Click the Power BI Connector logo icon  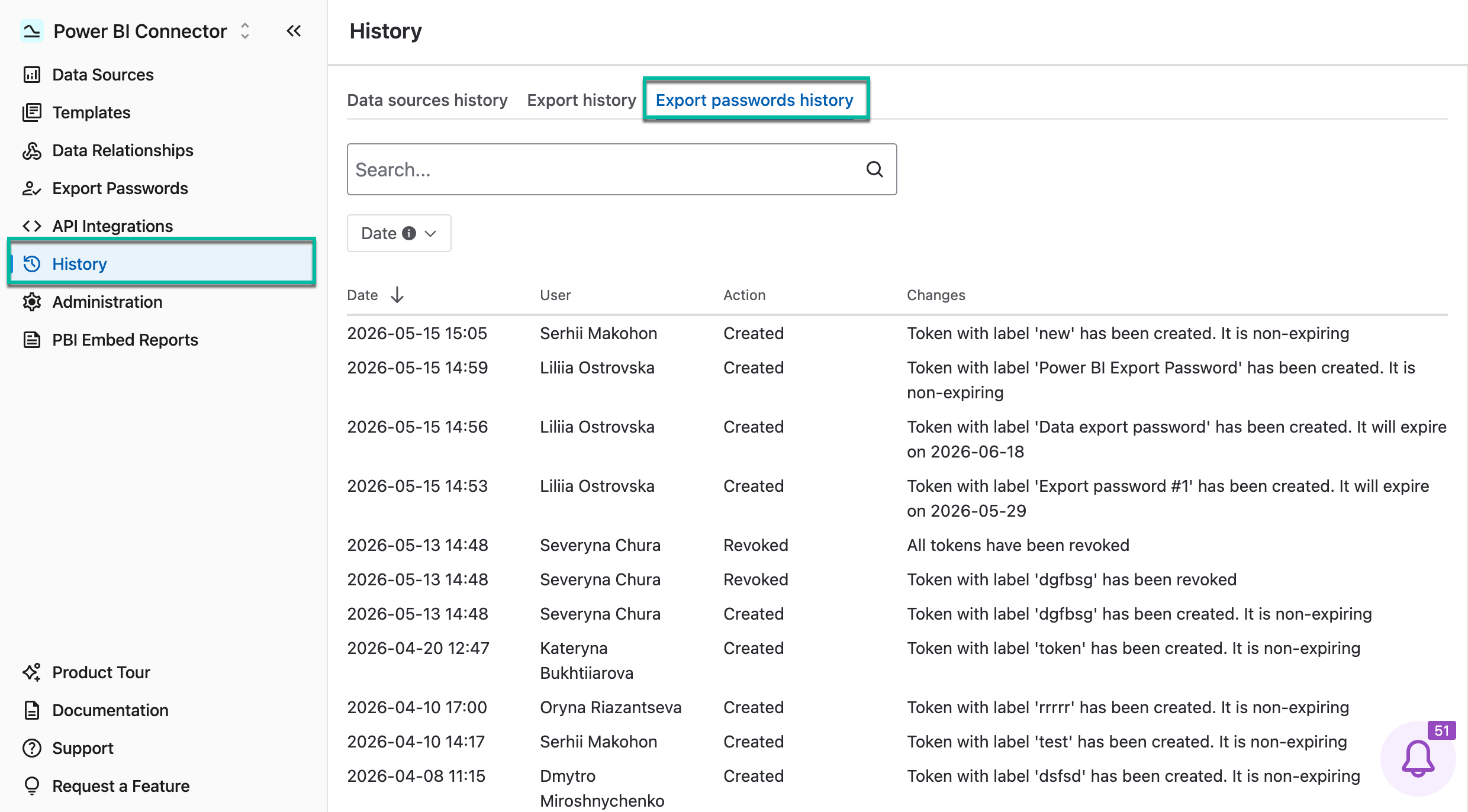(31, 31)
